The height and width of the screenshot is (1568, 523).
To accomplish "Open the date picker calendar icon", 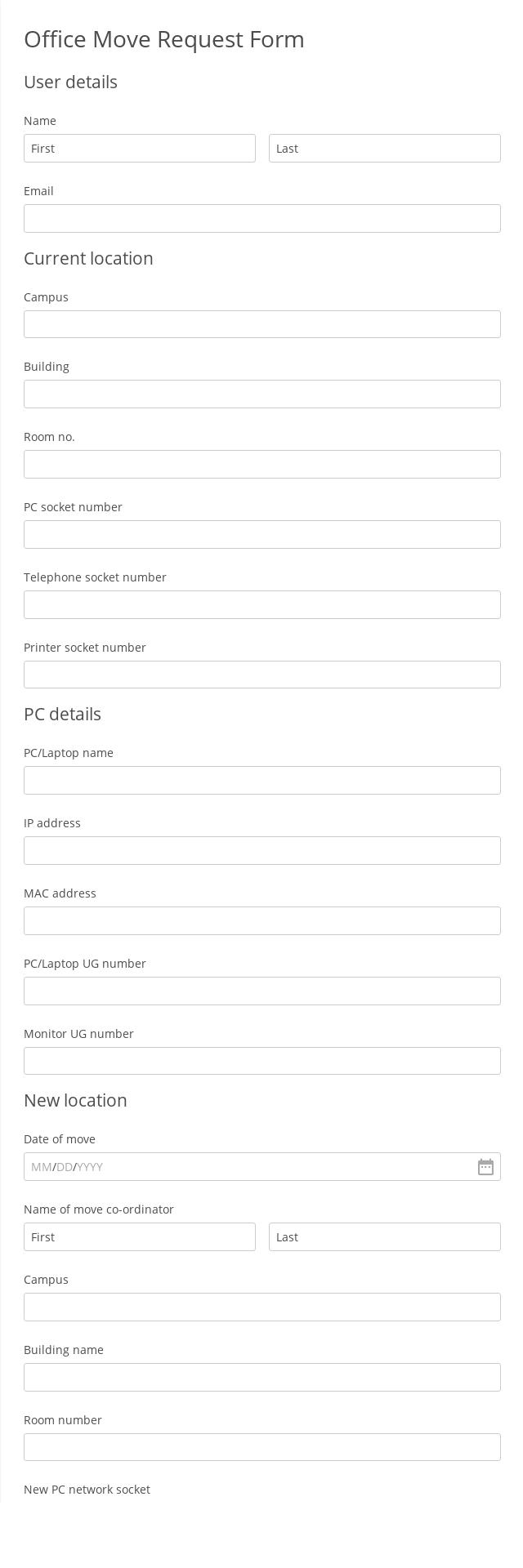I will click(485, 1167).
